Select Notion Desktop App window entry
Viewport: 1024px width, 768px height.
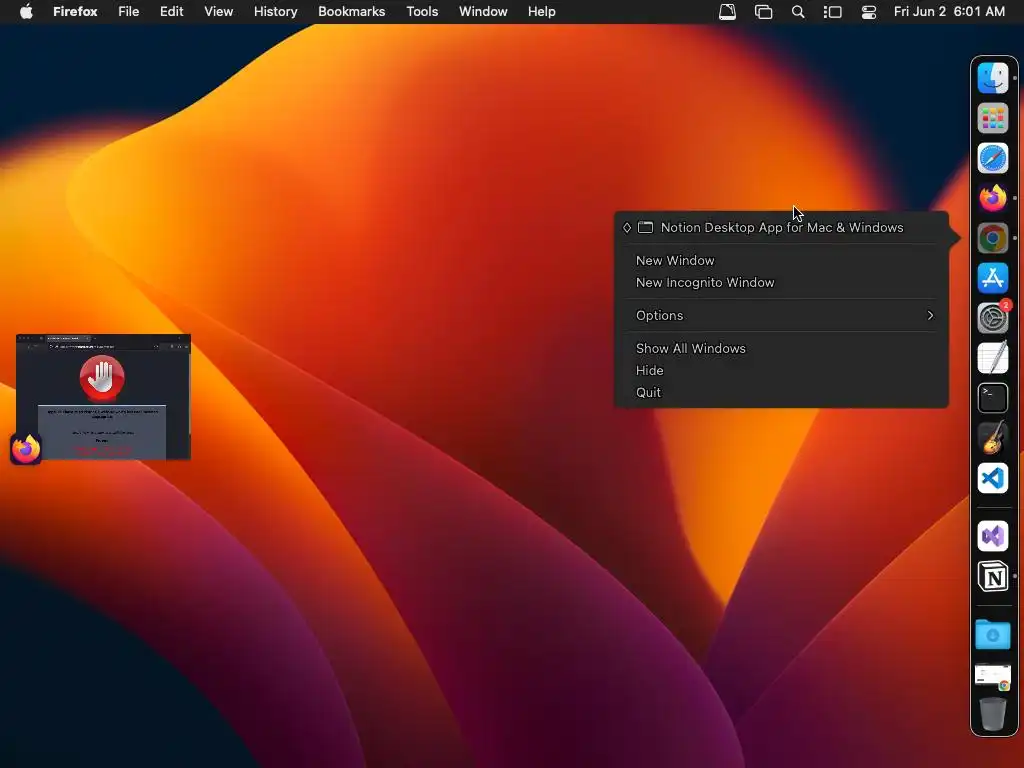781,228
